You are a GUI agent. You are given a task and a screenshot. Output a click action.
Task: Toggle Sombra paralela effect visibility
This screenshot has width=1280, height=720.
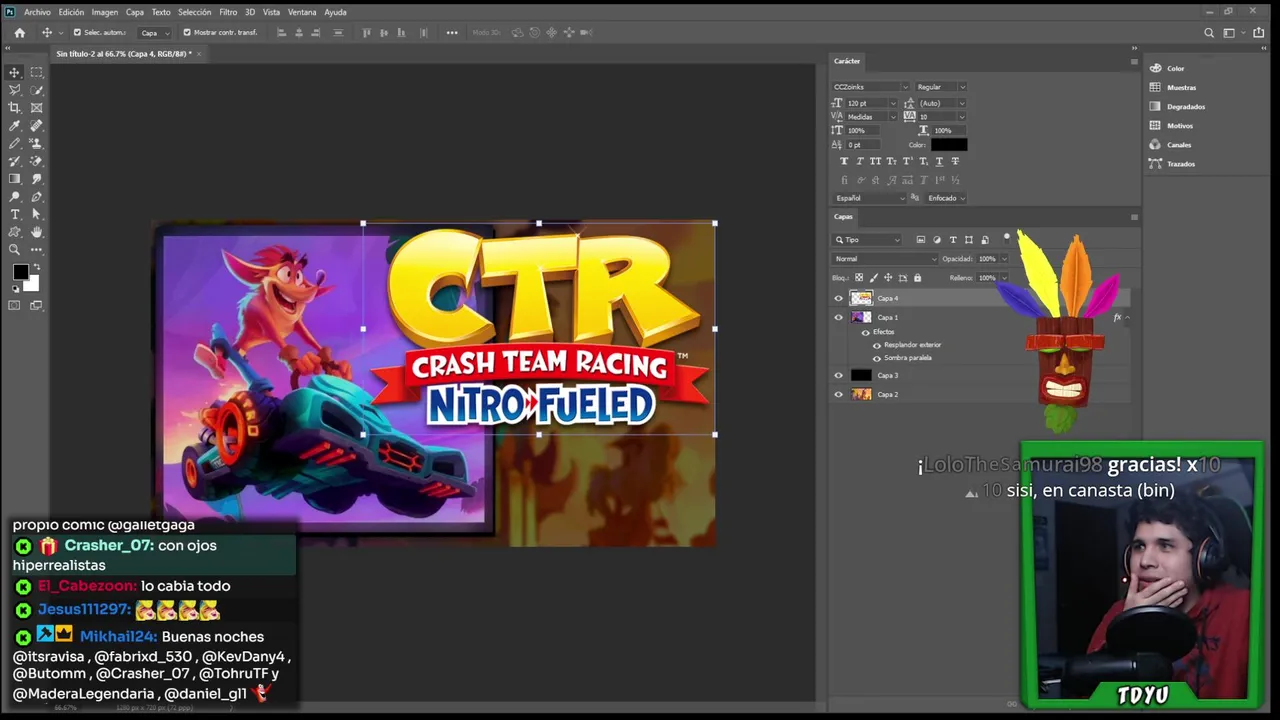[x=877, y=358]
